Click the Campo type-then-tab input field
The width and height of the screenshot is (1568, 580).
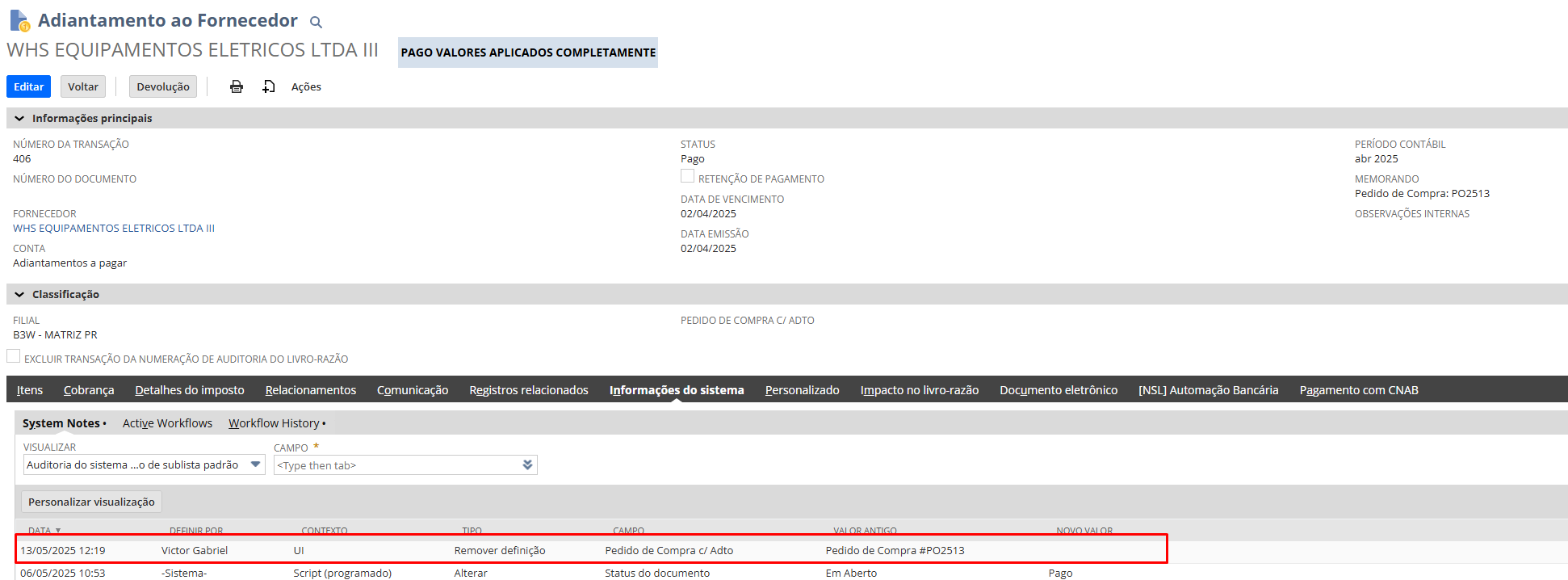coord(397,465)
